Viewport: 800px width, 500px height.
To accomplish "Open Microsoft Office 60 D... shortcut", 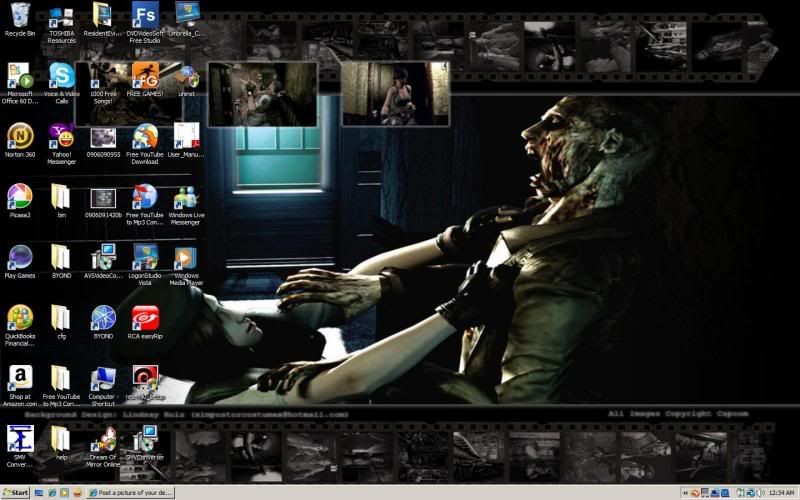I will point(20,83).
